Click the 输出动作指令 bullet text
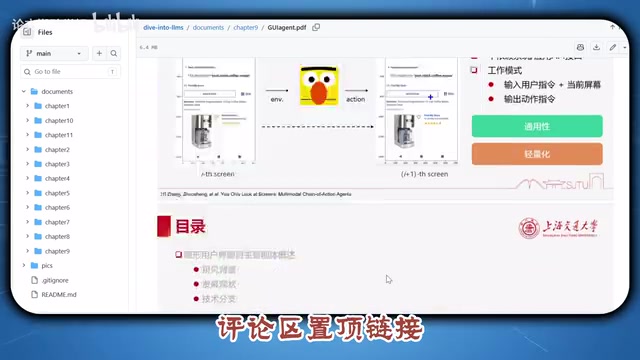The height and width of the screenshot is (360, 640). [529, 99]
